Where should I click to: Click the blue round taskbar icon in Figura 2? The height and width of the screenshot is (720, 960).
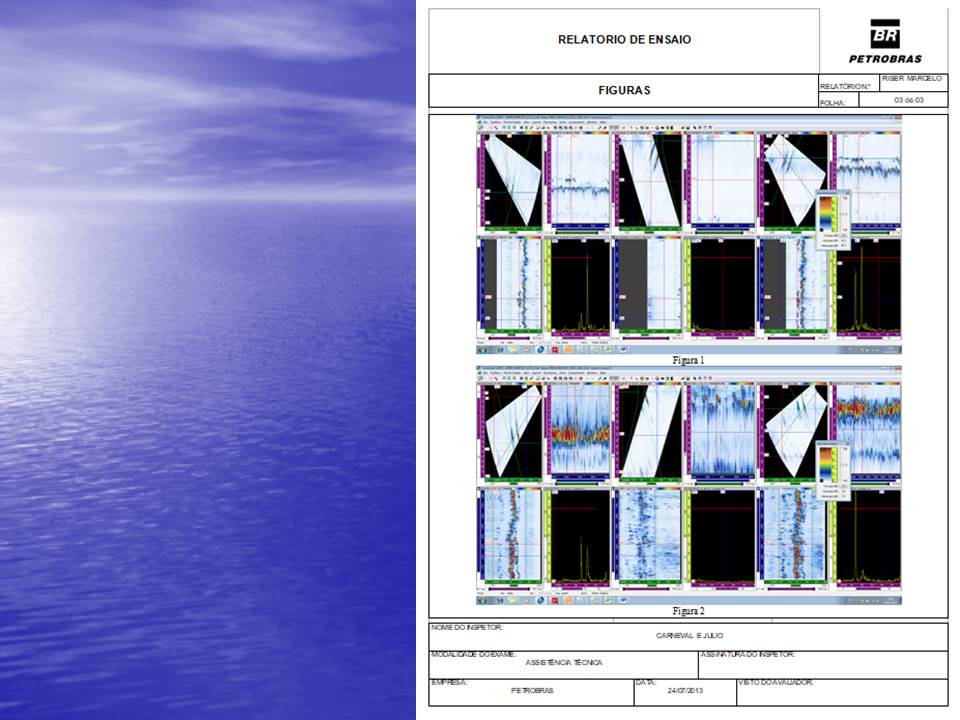(540, 600)
